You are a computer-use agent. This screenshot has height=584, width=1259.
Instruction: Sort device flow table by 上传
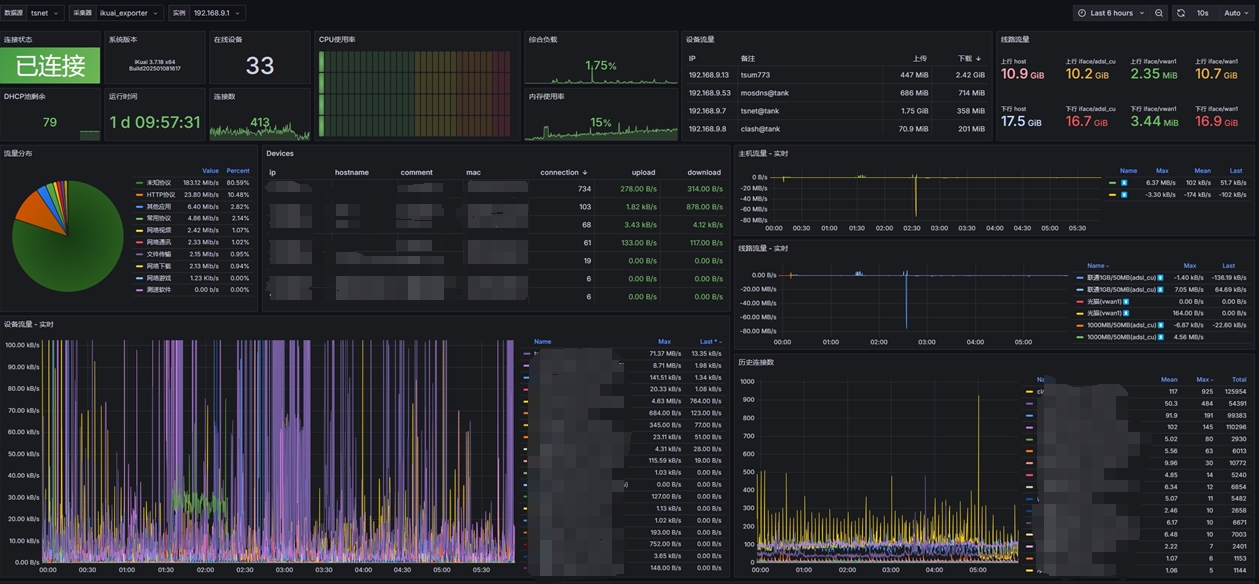(x=920, y=59)
